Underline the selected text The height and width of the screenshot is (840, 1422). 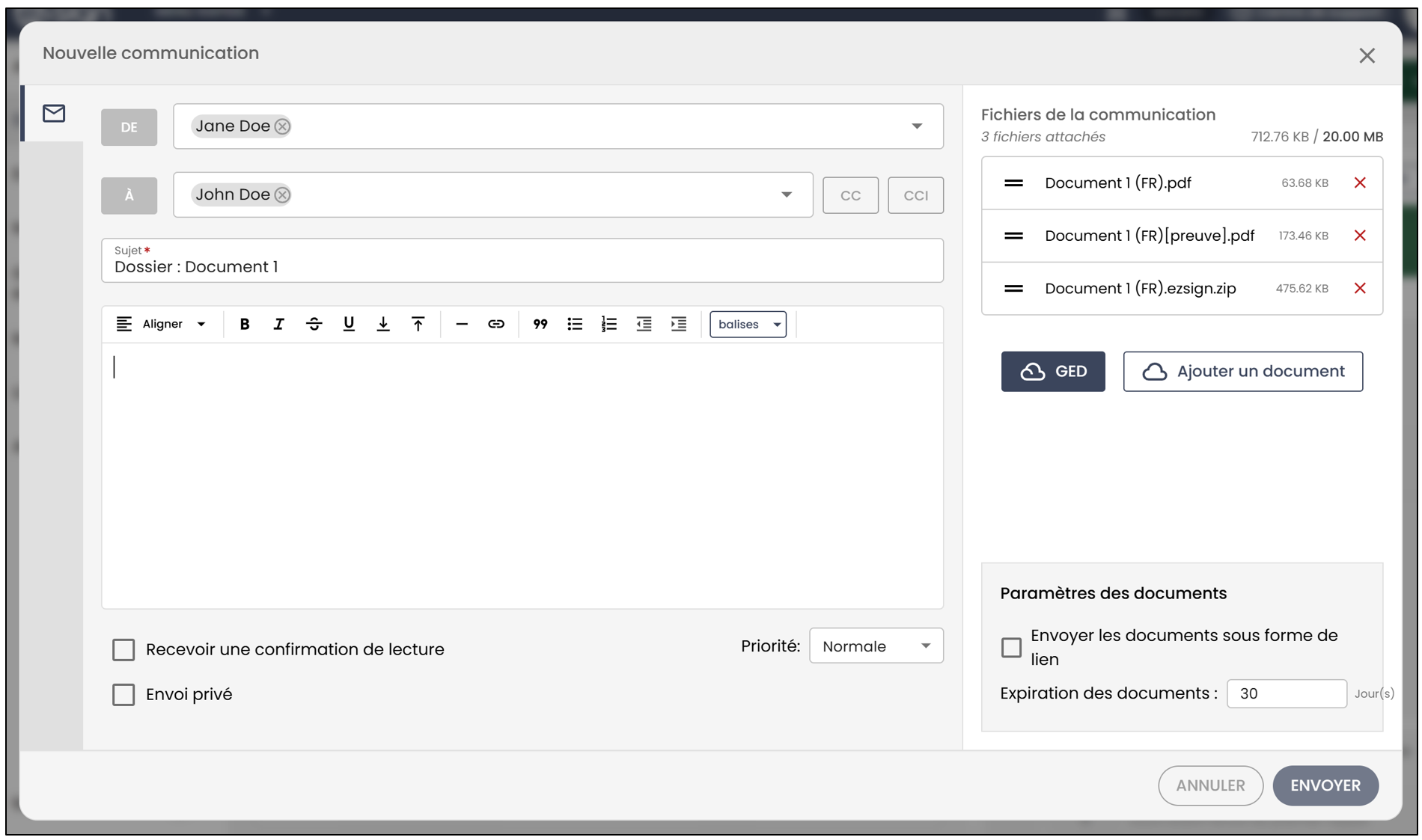(348, 324)
